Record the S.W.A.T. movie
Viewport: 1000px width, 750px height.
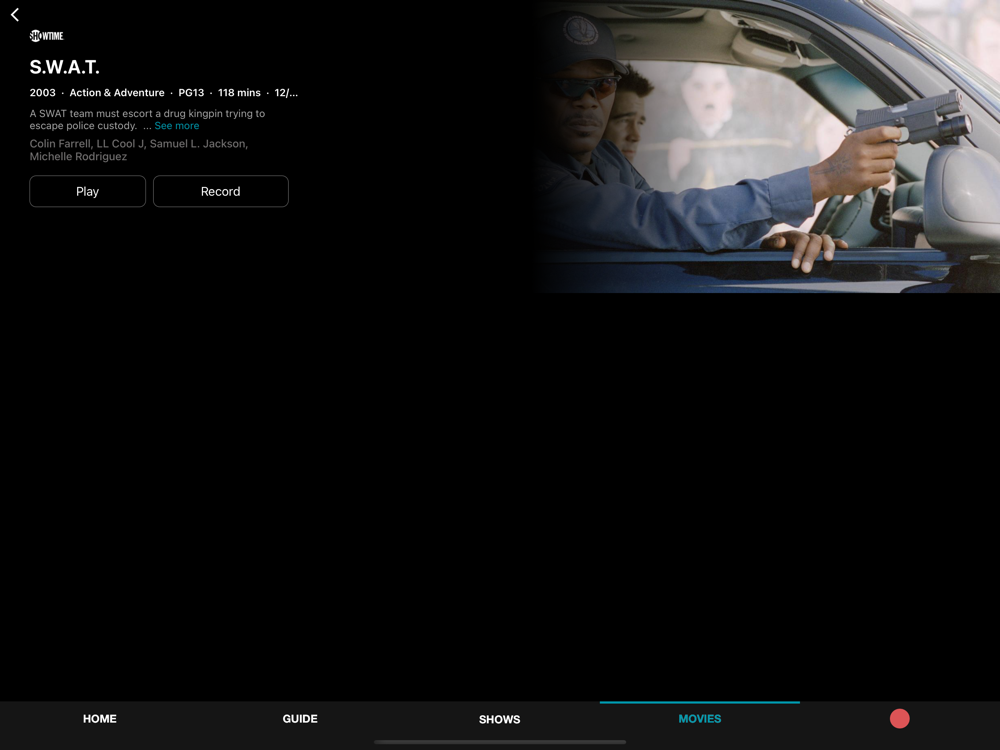(x=221, y=191)
